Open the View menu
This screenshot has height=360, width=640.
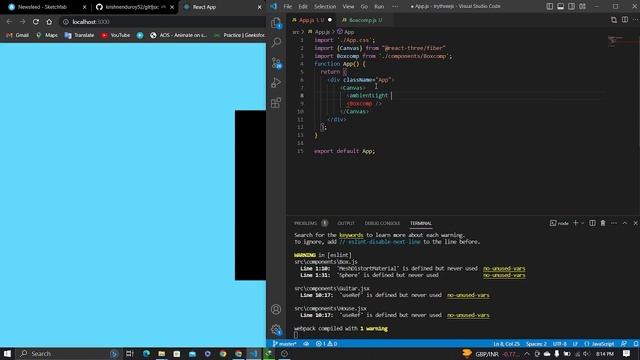[348, 7]
